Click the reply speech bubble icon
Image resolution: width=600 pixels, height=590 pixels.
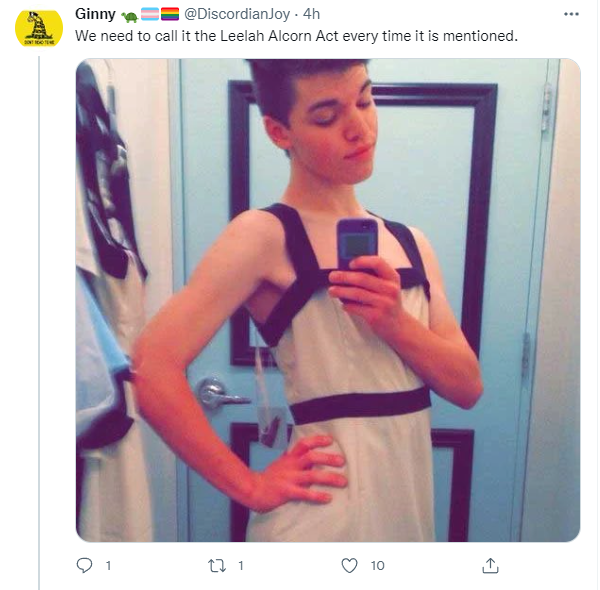84,565
